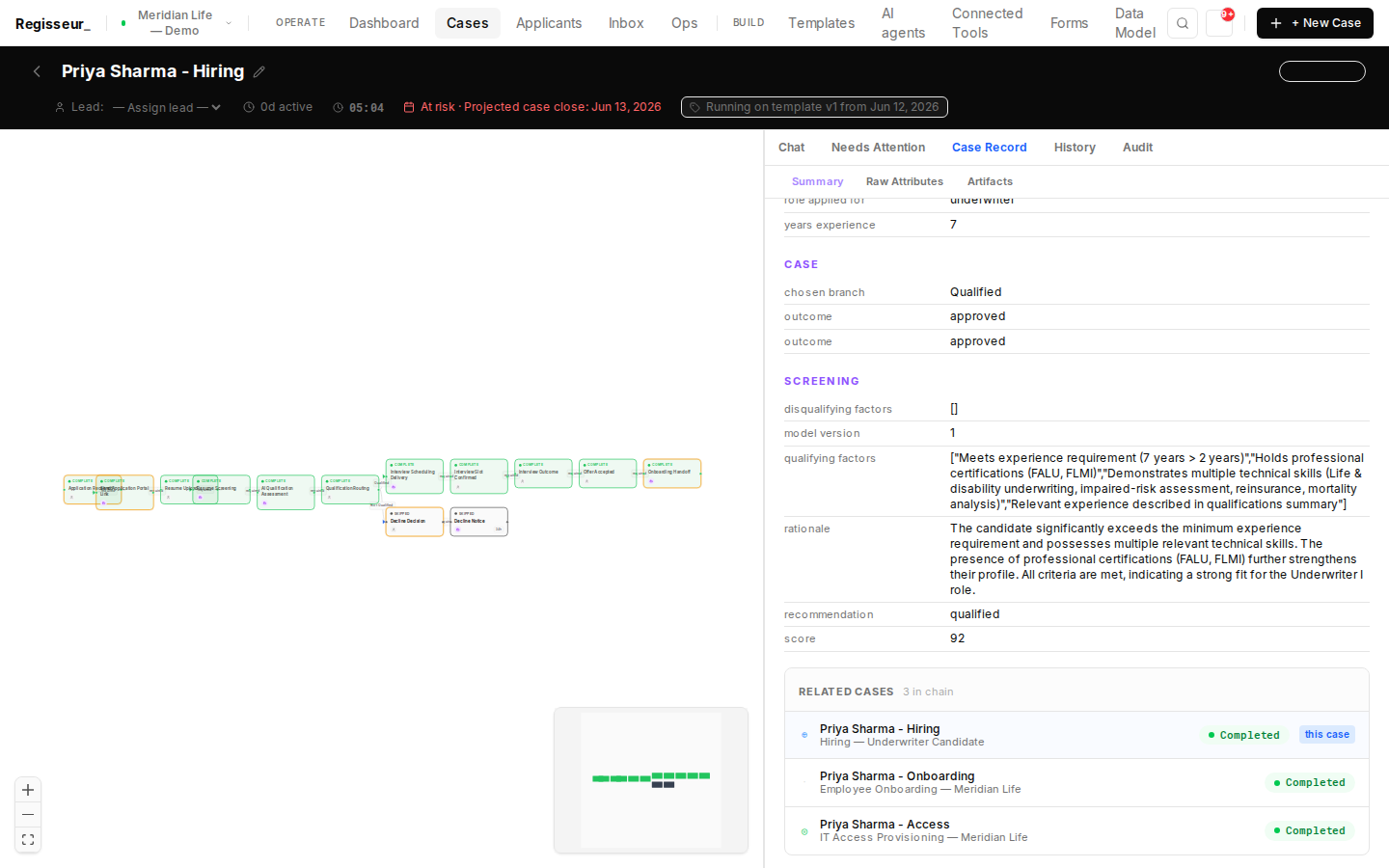Open the Forms nav item
The width and height of the screenshot is (1389, 868).
[x=1069, y=23]
